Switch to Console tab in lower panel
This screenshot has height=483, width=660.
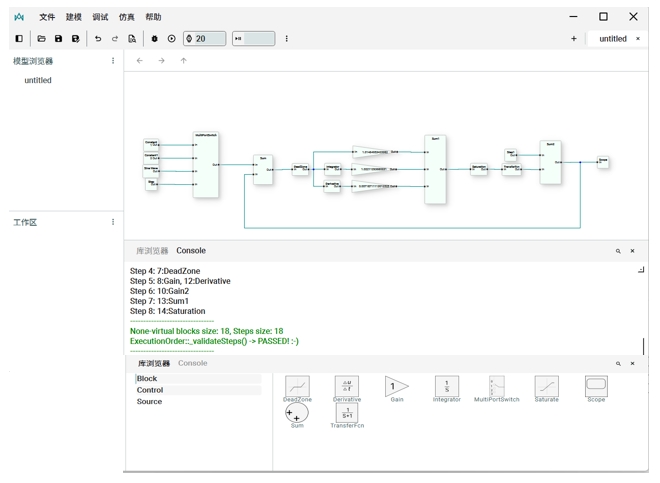193,364
